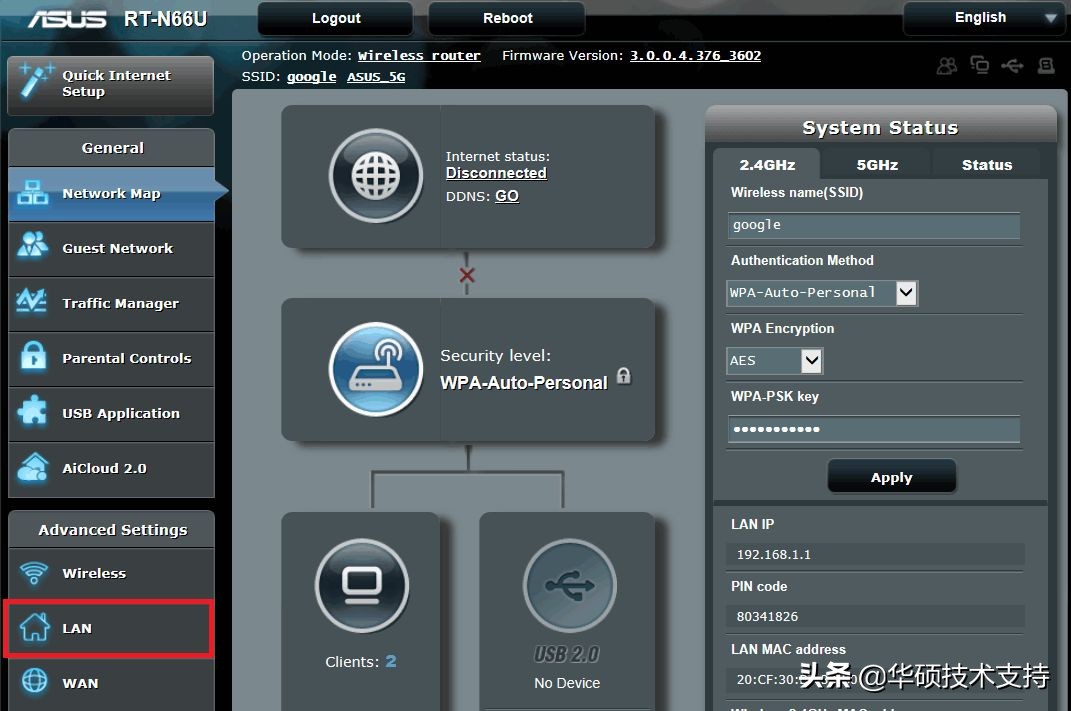Open Network Map menu item
This screenshot has width=1071, height=711.
click(111, 194)
